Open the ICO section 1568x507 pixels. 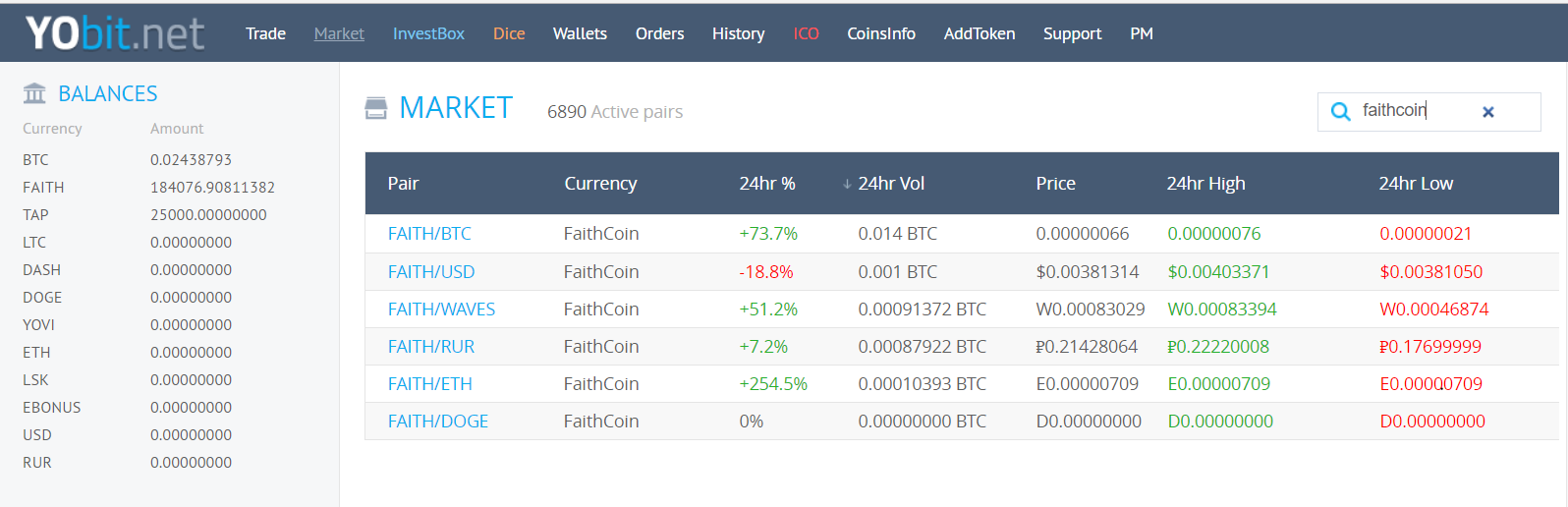pos(807,33)
